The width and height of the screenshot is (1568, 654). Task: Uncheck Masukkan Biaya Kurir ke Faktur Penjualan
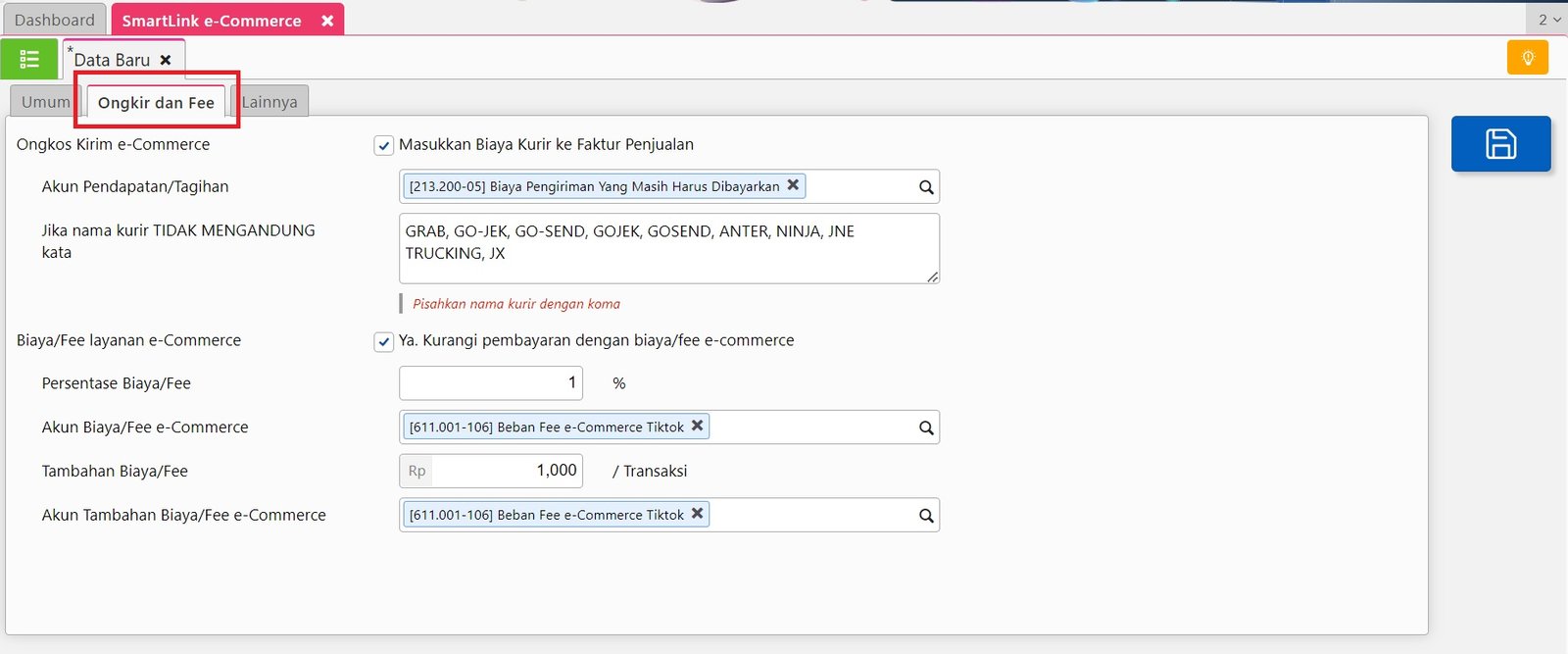(x=384, y=146)
